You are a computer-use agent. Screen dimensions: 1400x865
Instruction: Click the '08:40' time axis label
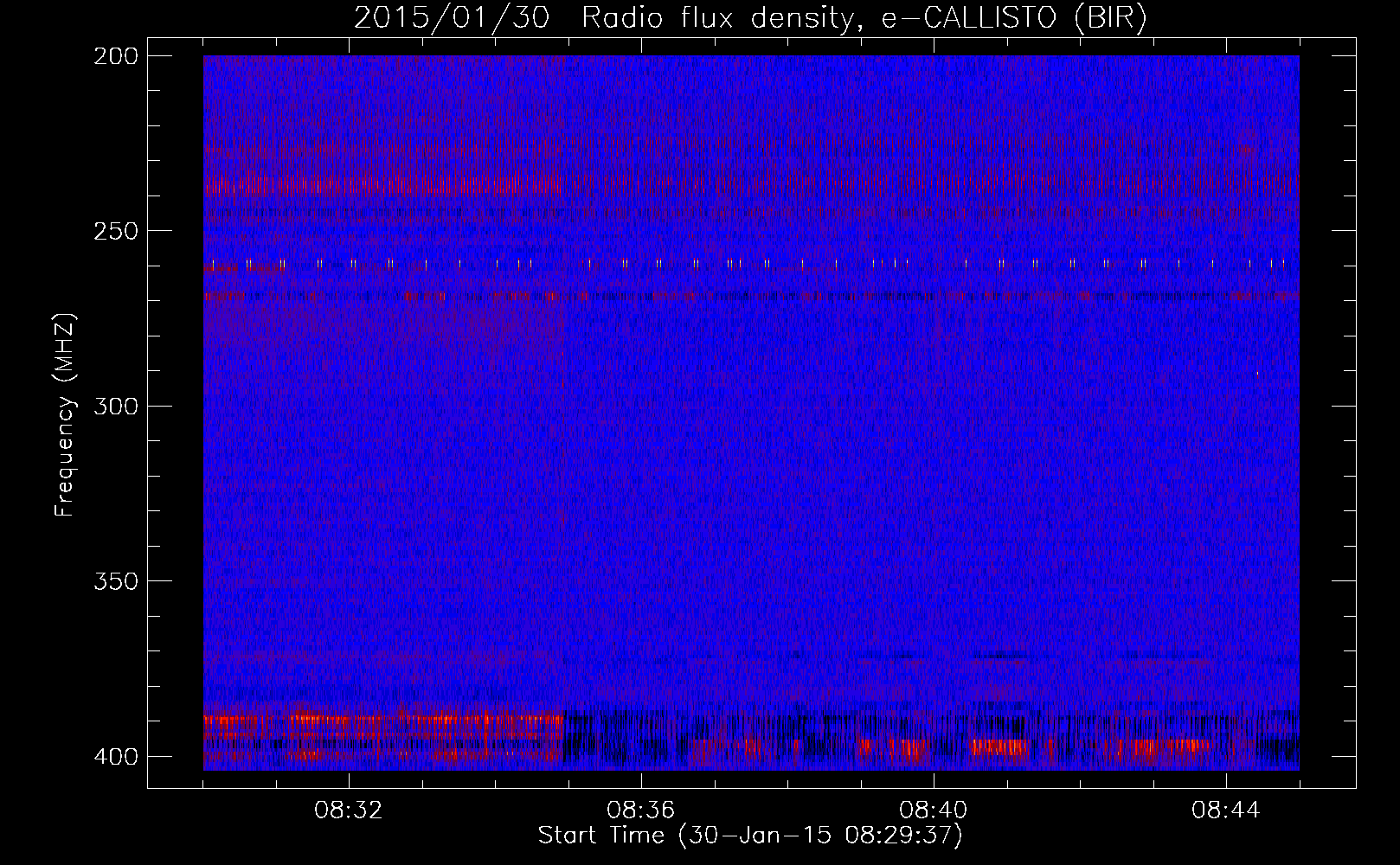934,811
